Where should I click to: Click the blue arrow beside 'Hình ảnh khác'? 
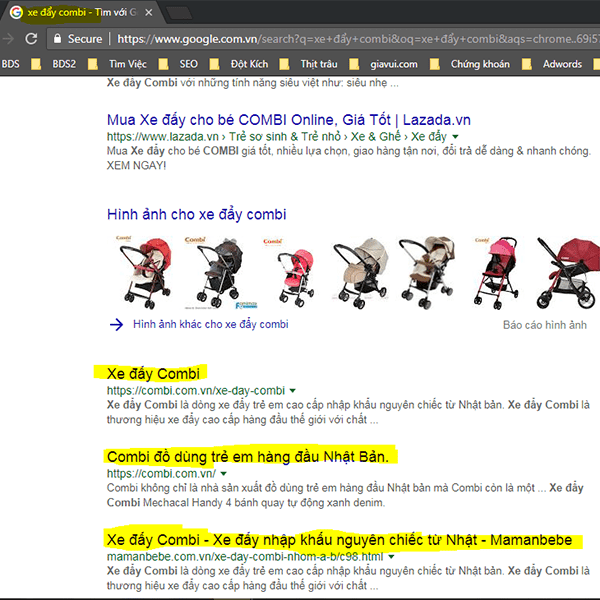click(116, 324)
